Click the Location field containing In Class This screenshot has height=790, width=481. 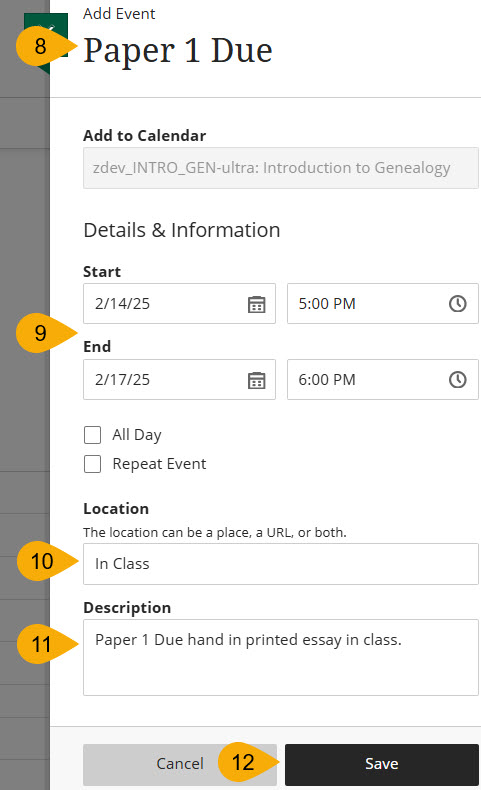pos(281,564)
